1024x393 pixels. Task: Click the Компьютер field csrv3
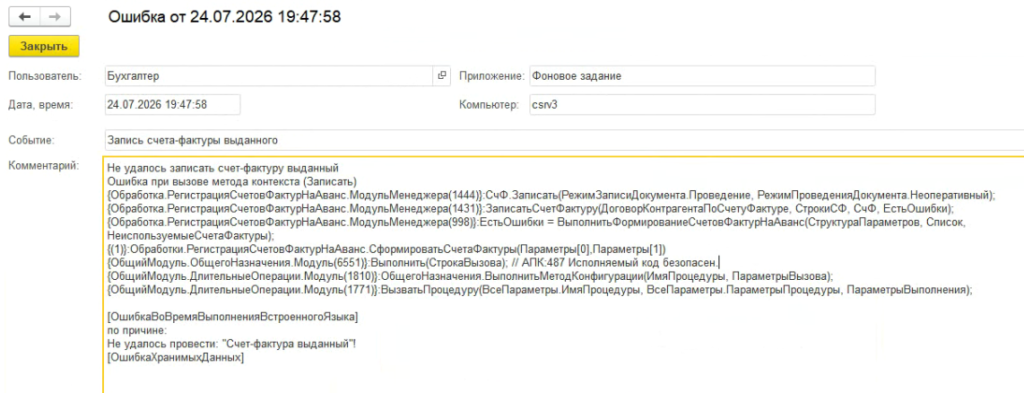tap(702, 104)
